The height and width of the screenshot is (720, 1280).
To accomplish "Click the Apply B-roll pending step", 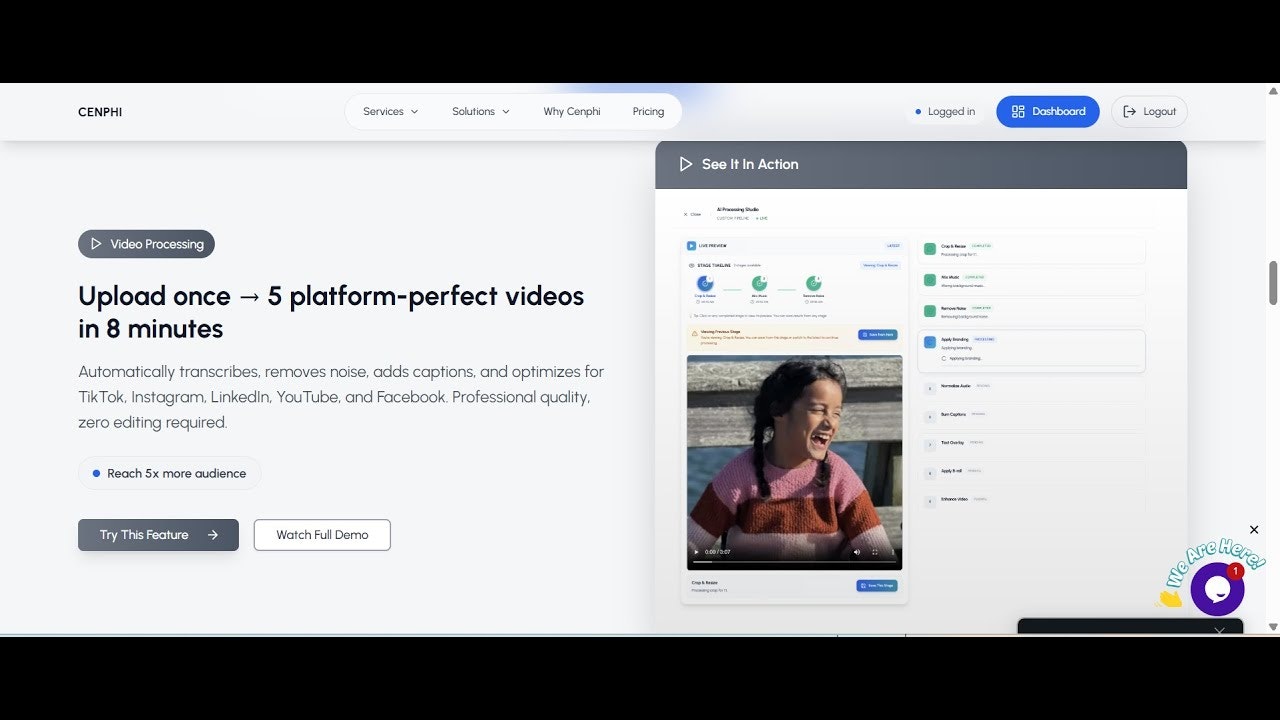I will [x=1031, y=472].
